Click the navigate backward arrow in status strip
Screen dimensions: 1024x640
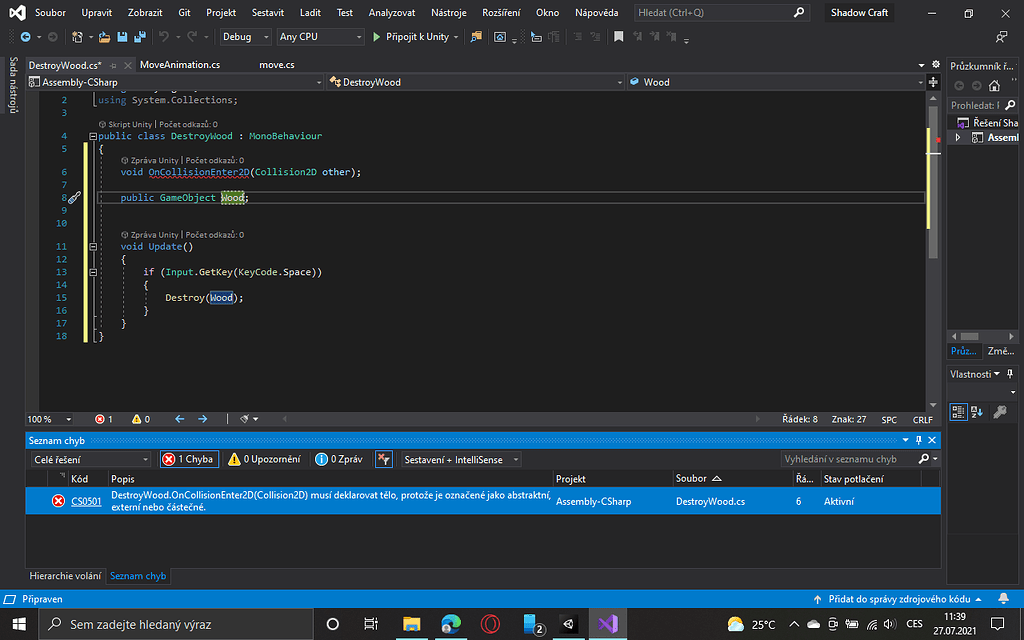(x=180, y=419)
